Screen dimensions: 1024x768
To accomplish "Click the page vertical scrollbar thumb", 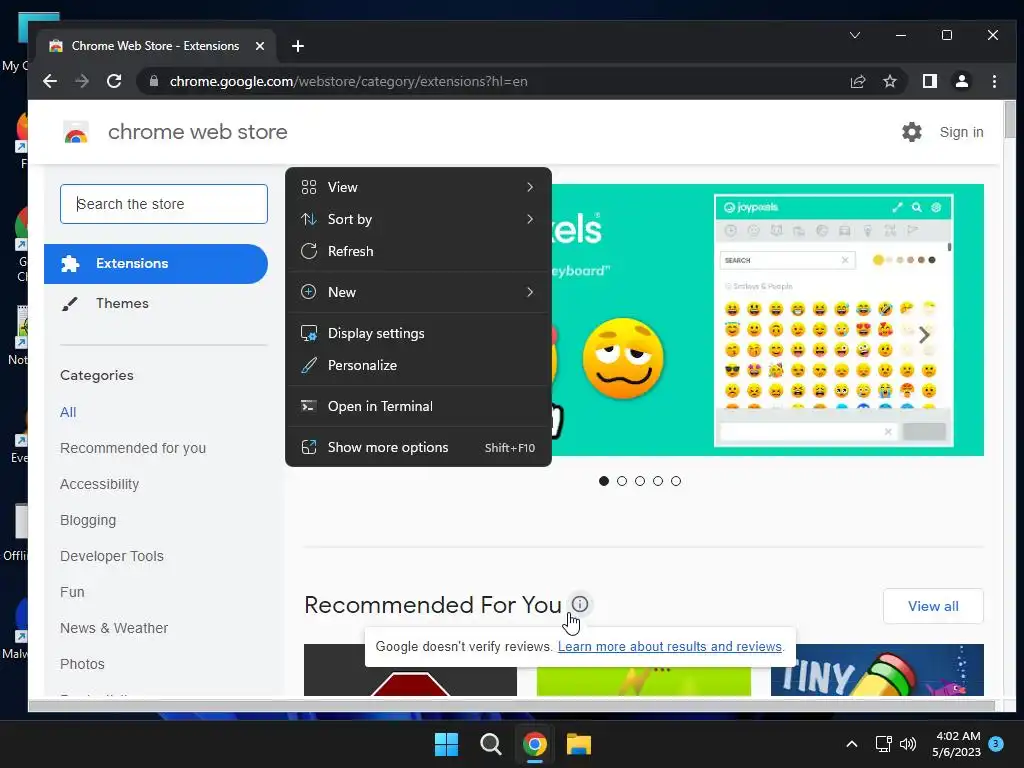I will (1010, 120).
